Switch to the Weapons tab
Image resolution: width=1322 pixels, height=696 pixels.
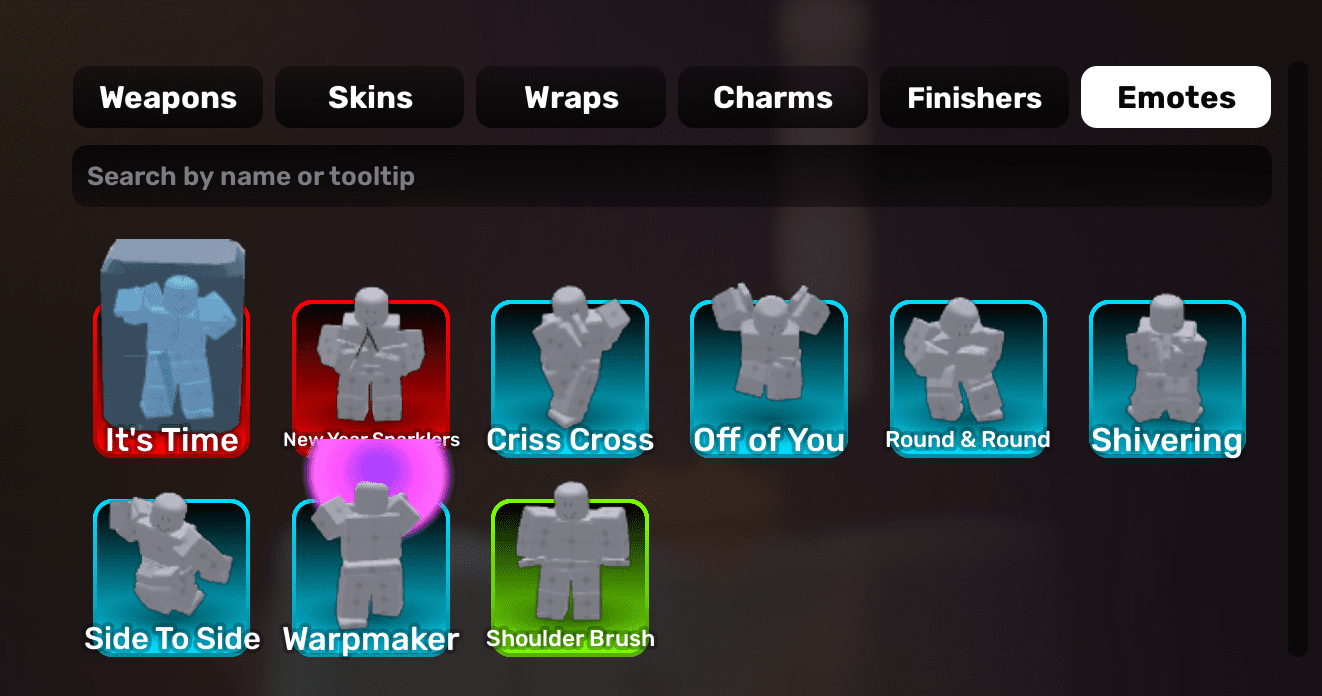[168, 97]
